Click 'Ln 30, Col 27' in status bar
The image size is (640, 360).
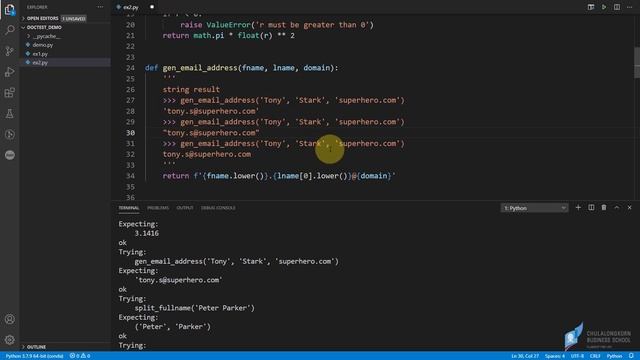click(525, 356)
